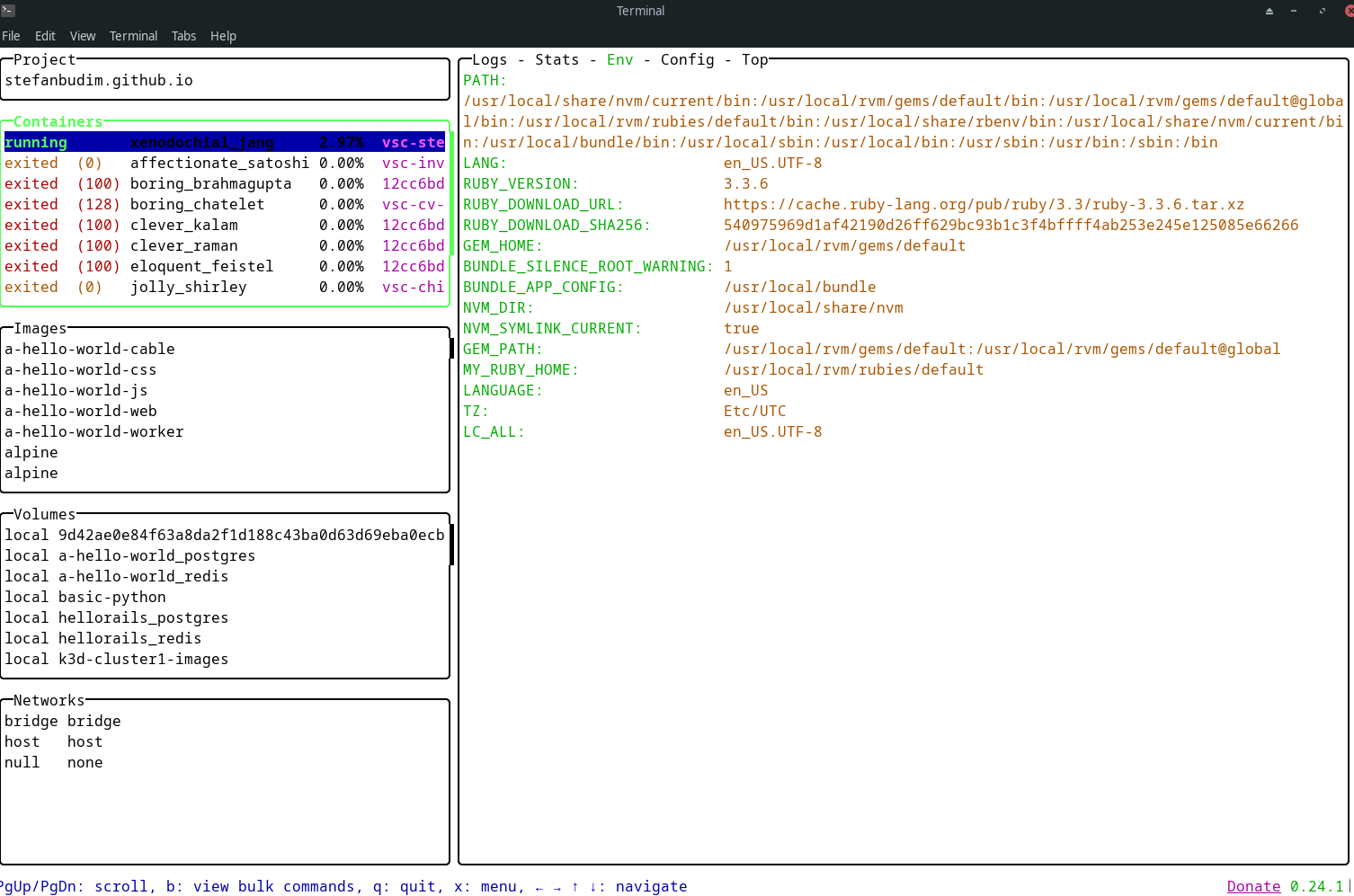
Task: Select the affectionate_satoshi container
Action: [x=219, y=164]
